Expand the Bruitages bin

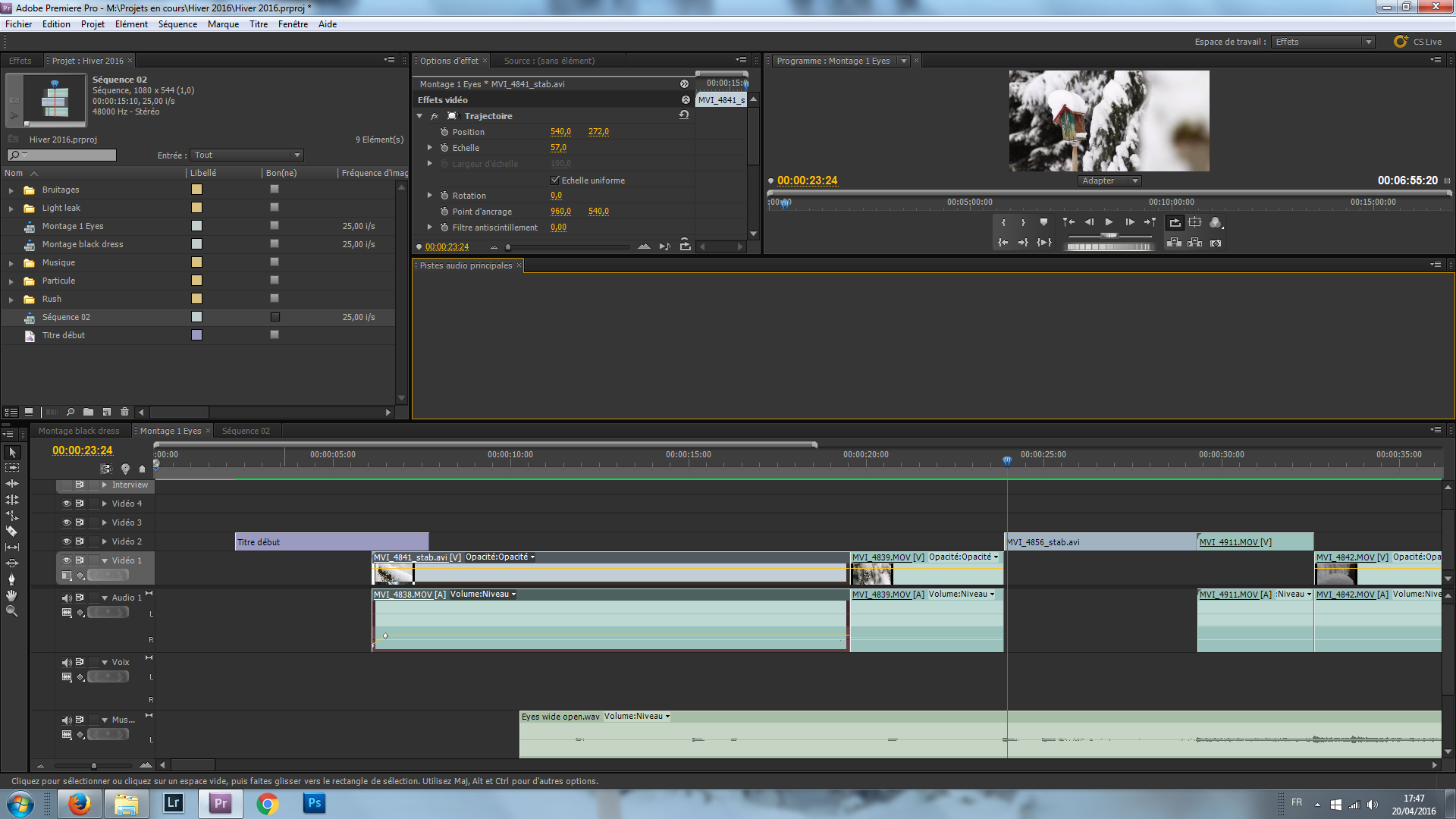tap(11, 190)
